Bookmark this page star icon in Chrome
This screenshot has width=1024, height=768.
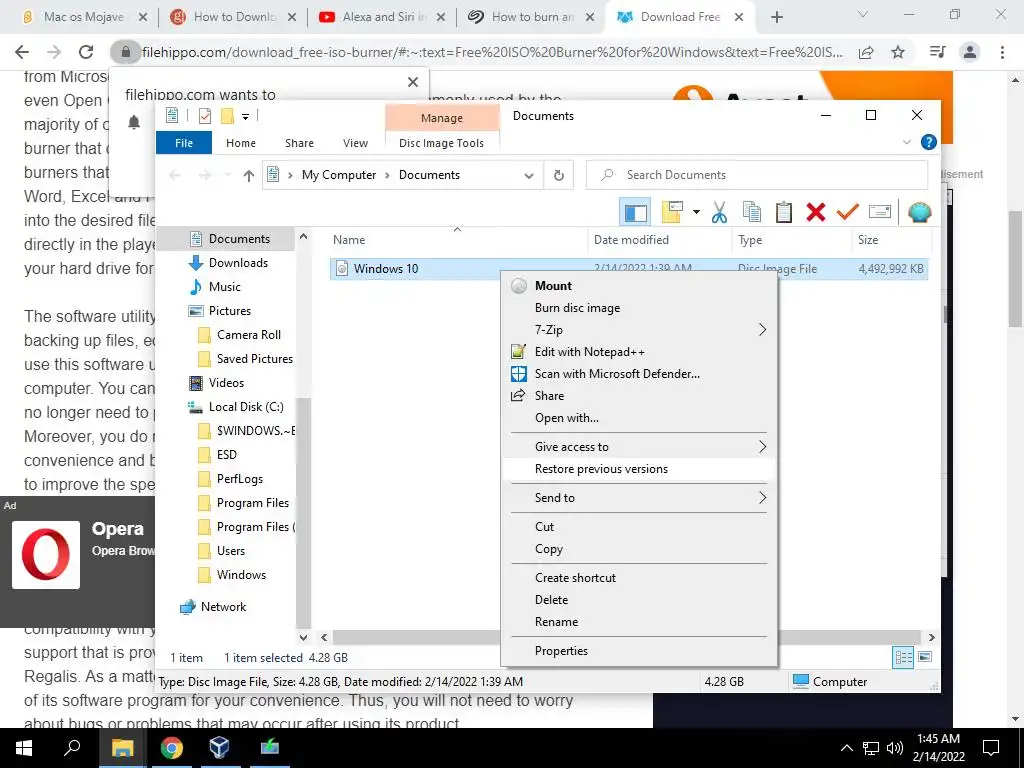click(898, 52)
